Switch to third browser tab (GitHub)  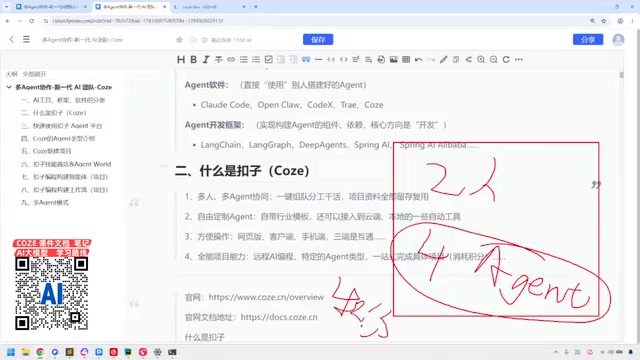pyautogui.click(x=209, y=7)
